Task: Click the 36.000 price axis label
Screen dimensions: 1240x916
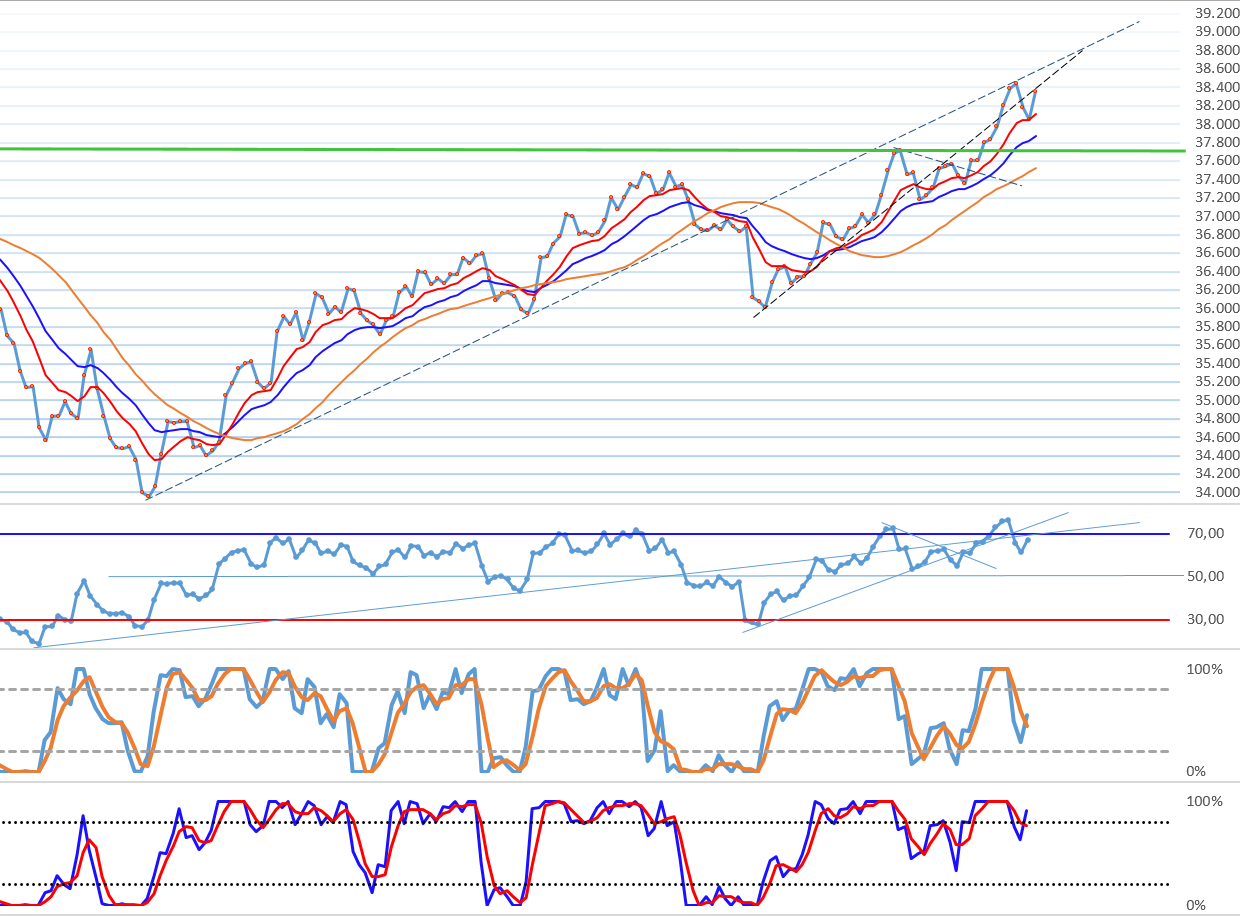Action: 1218,308
